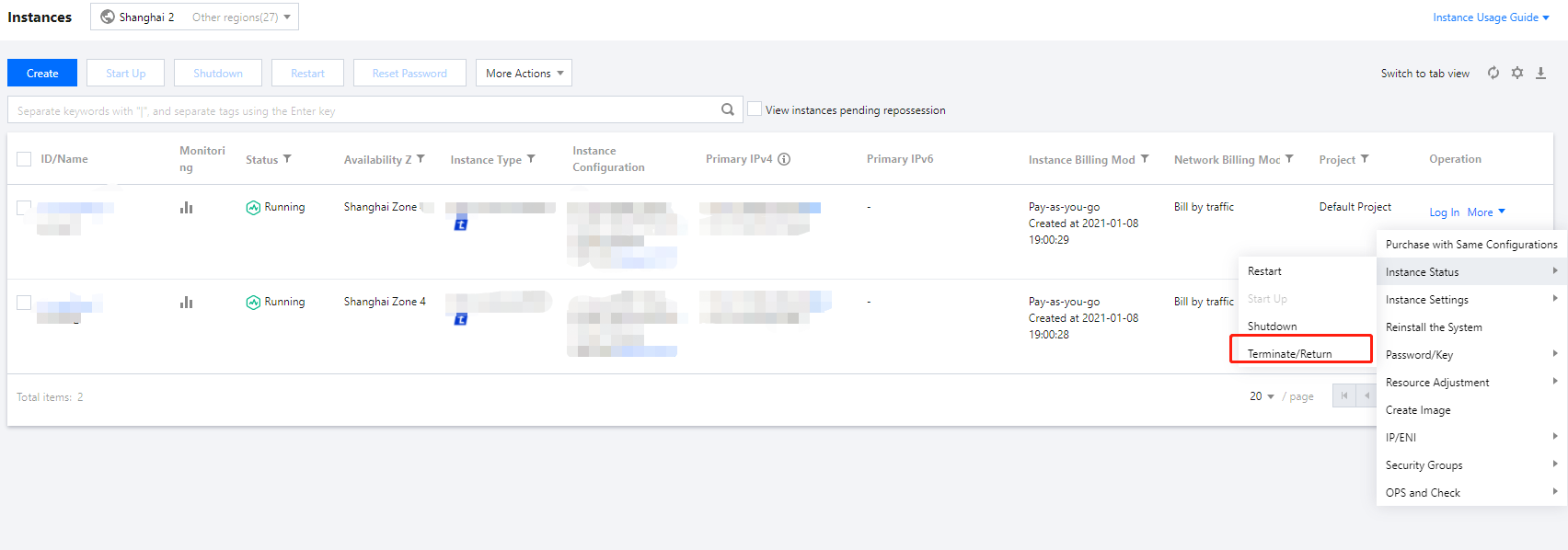This screenshot has width=1568, height=550.
Task: Click the refresh list icon
Action: click(1493, 73)
